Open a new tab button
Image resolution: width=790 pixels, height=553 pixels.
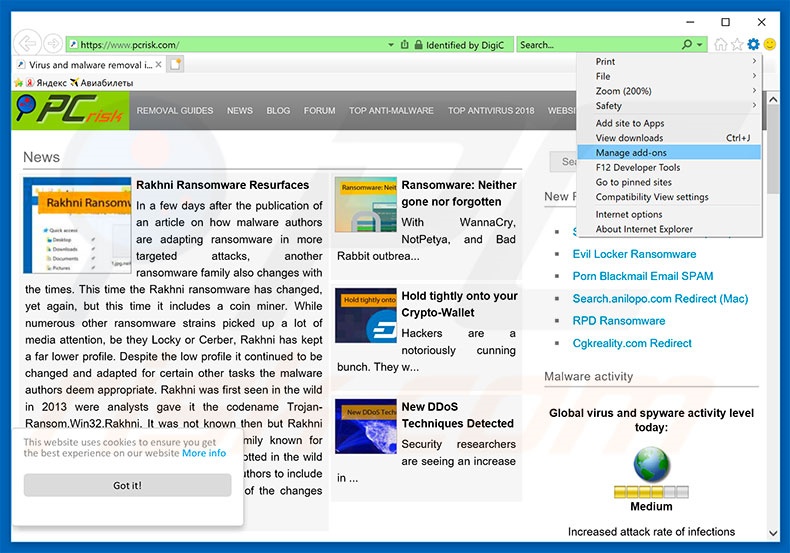click(x=176, y=64)
